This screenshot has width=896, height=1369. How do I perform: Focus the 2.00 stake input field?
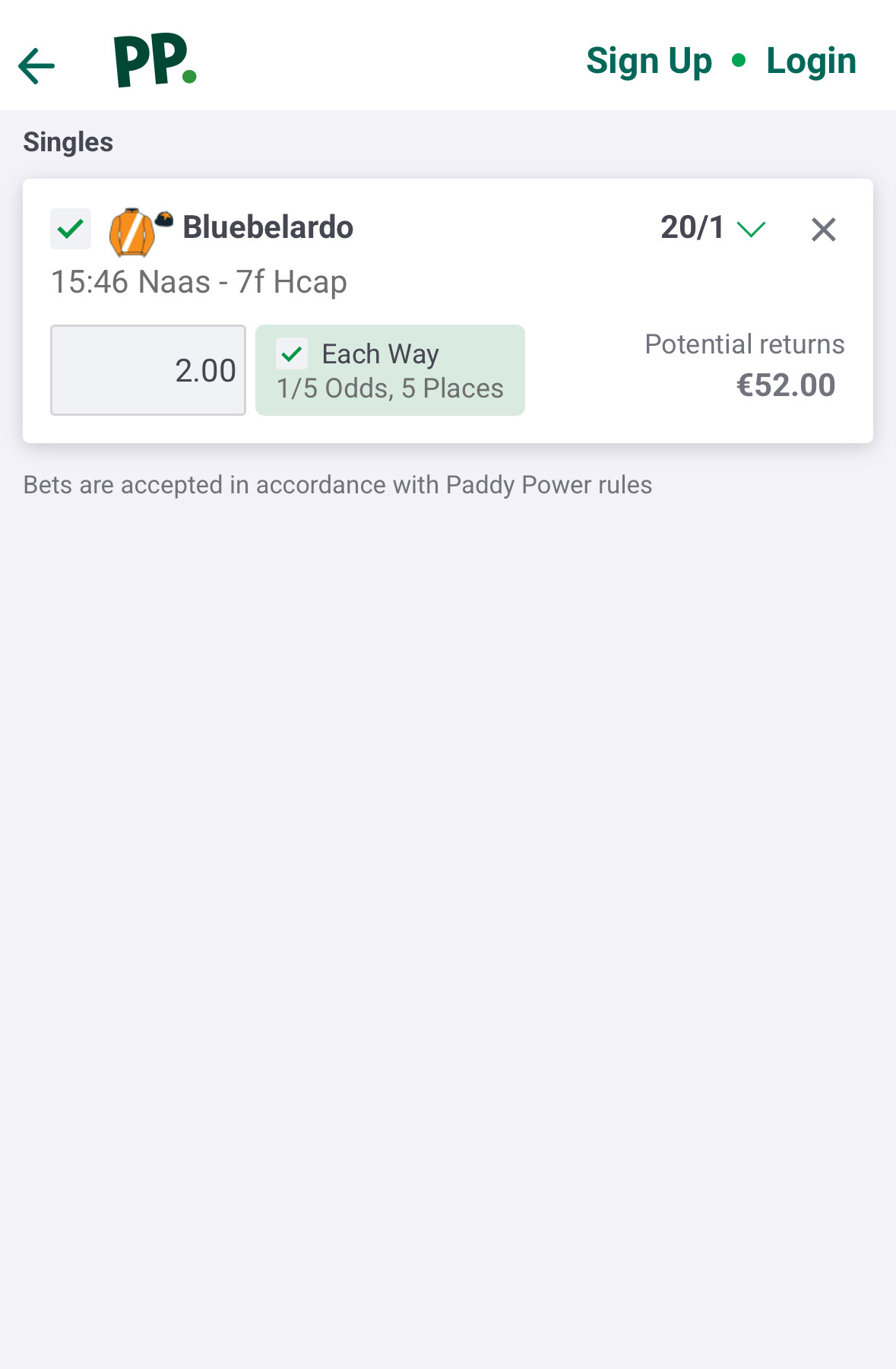(148, 370)
